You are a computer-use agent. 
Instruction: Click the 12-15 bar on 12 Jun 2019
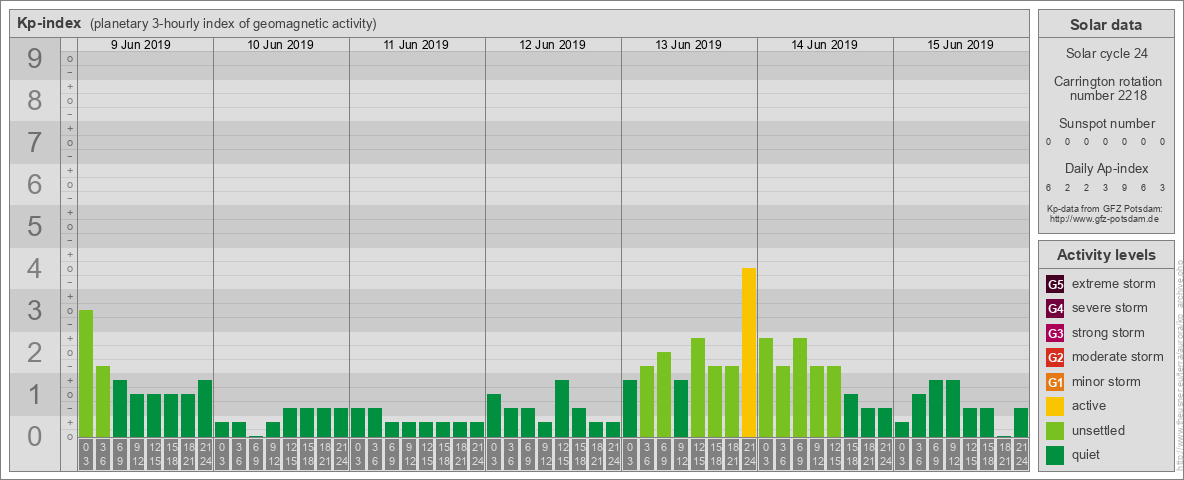(562, 408)
